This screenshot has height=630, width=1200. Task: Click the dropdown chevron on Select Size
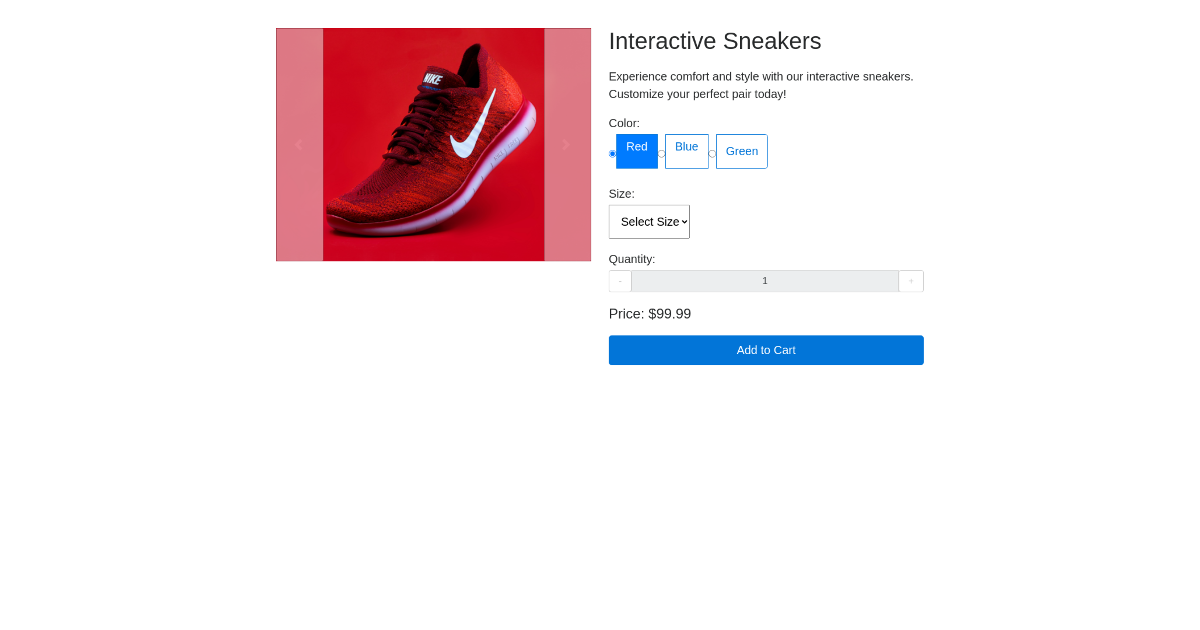tap(684, 221)
